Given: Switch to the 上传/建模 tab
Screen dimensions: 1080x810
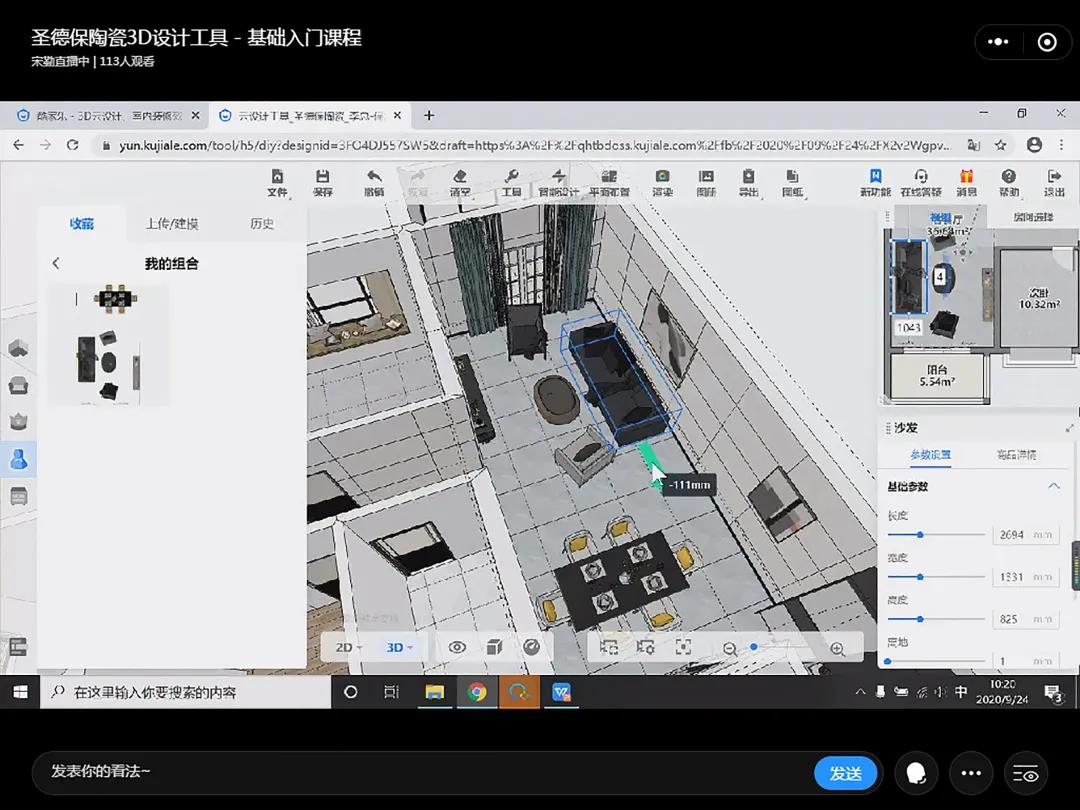Looking at the screenshot, I should click(172, 223).
